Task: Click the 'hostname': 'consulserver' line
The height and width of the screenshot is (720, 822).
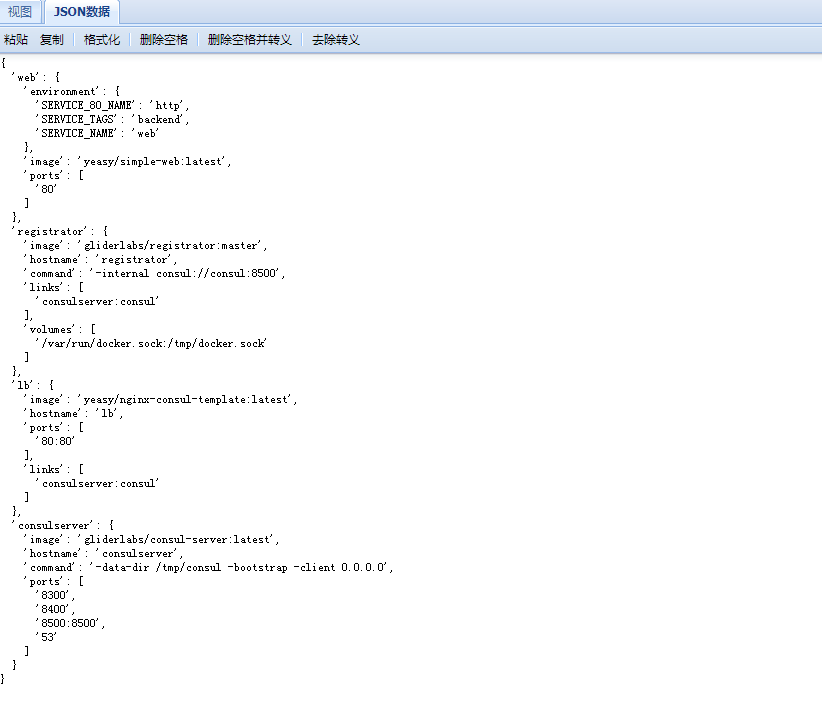Action: pos(103,553)
